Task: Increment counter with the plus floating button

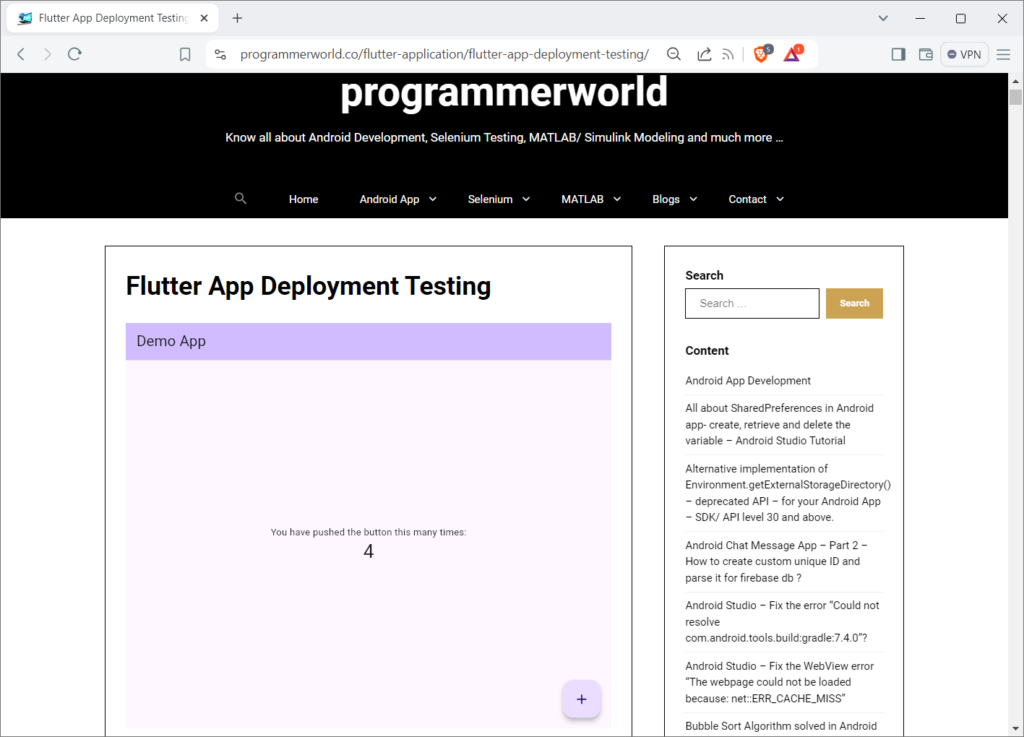Action: tap(581, 699)
